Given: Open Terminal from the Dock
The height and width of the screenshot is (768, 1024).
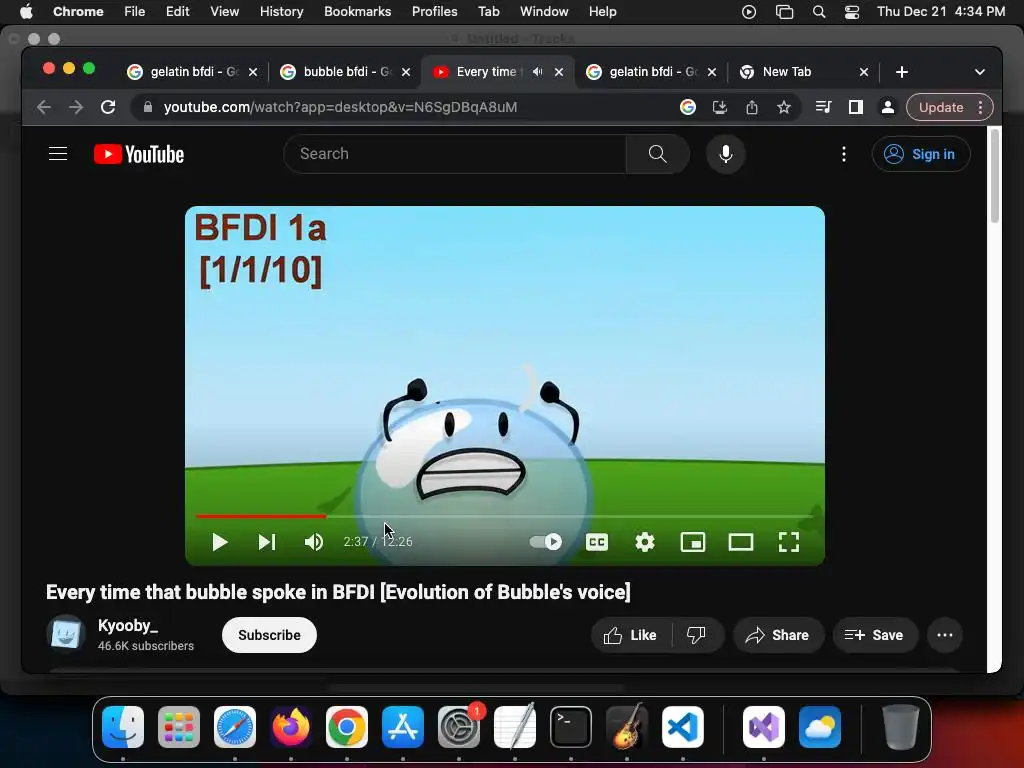Looking at the screenshot, I should (x=571, y=727).
